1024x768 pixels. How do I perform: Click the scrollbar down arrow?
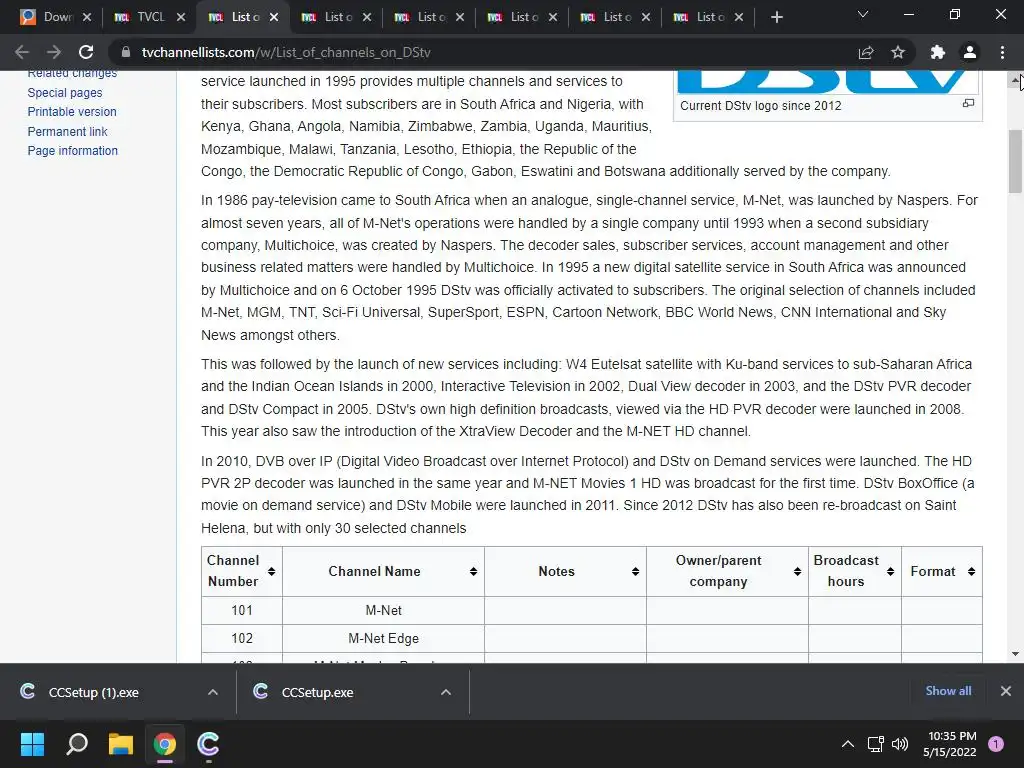pyautogui.click(x=1015, y=654)
